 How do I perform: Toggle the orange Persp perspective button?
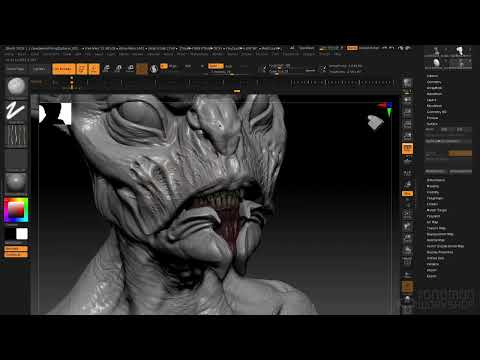[407, 148]
